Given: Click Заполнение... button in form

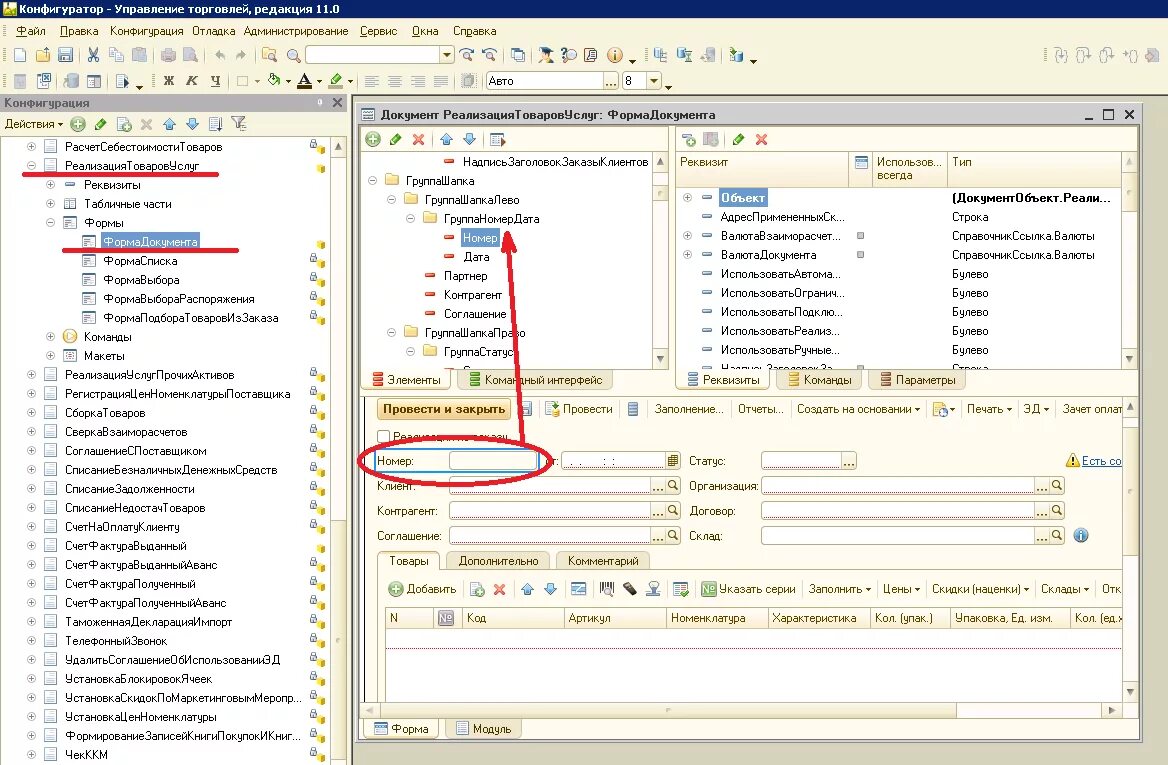Looking at the screenshot, I should (689, 409).
